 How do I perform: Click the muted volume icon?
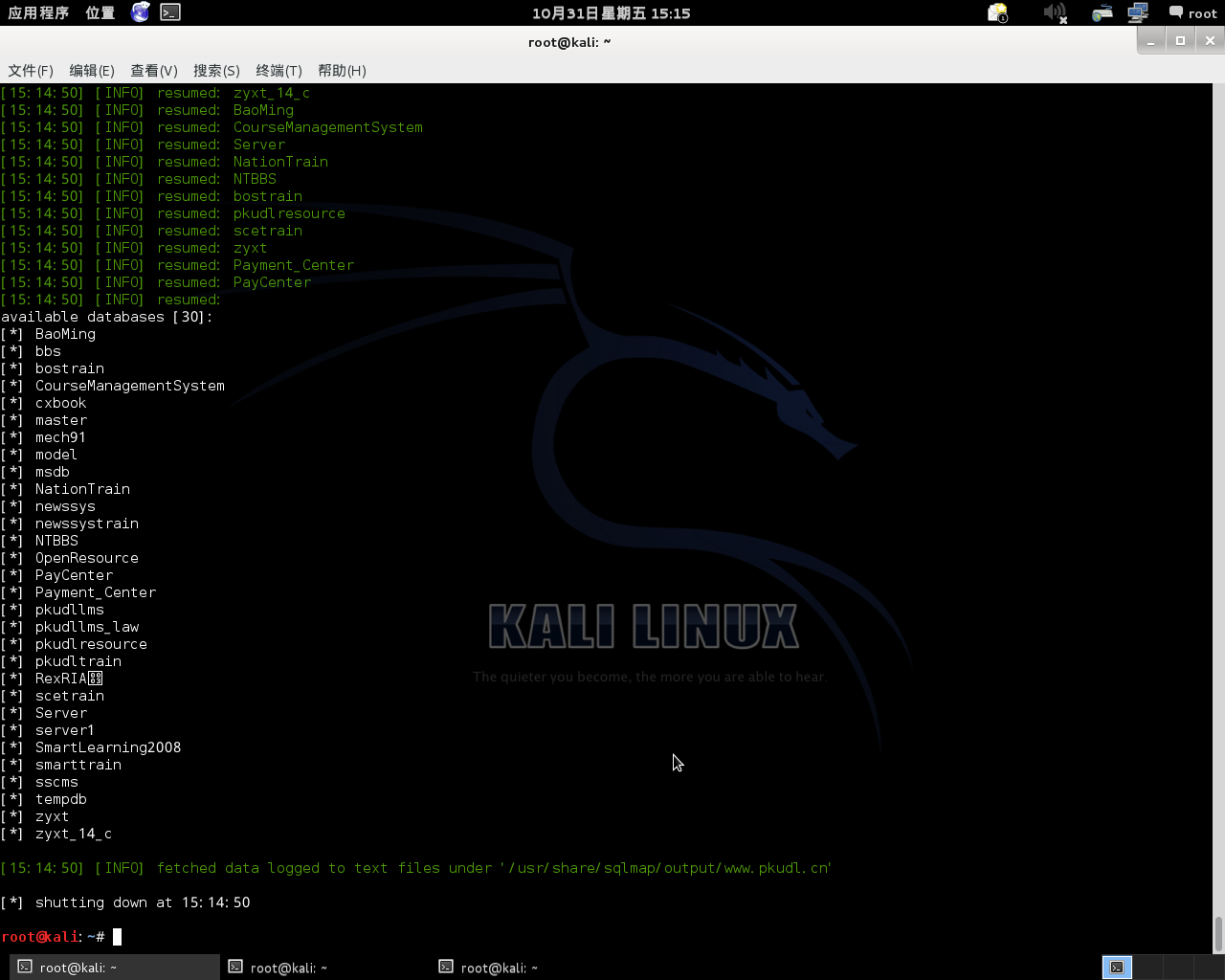[1055, 12]
